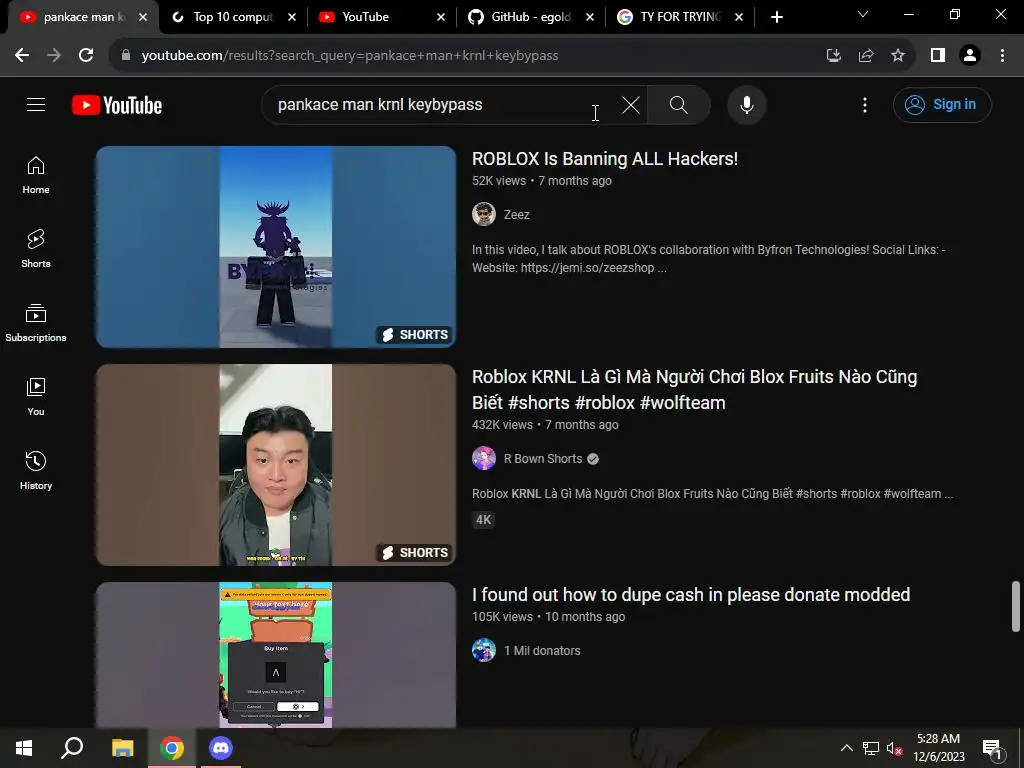Open the You section in the sidebar

coord(36,396)
